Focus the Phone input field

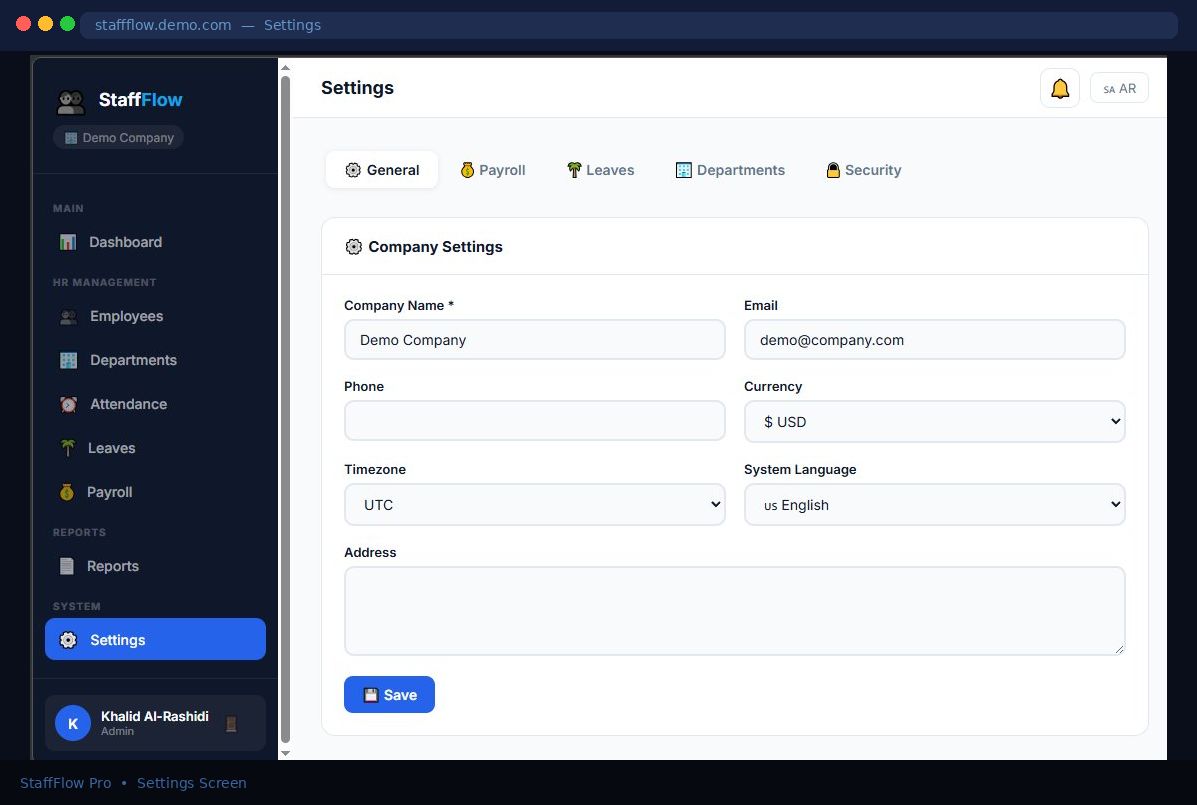pos(534,421)
